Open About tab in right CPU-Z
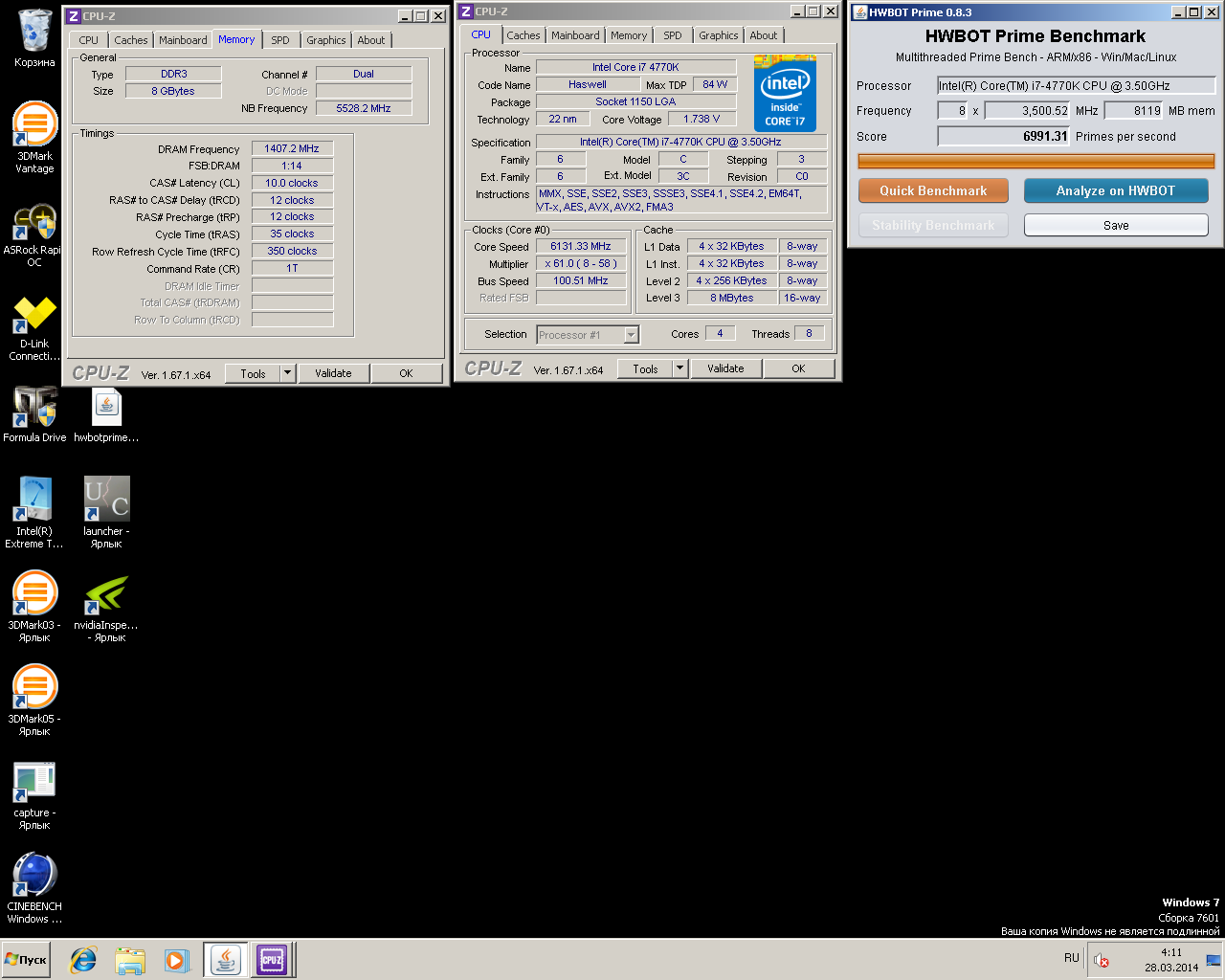 764,35
